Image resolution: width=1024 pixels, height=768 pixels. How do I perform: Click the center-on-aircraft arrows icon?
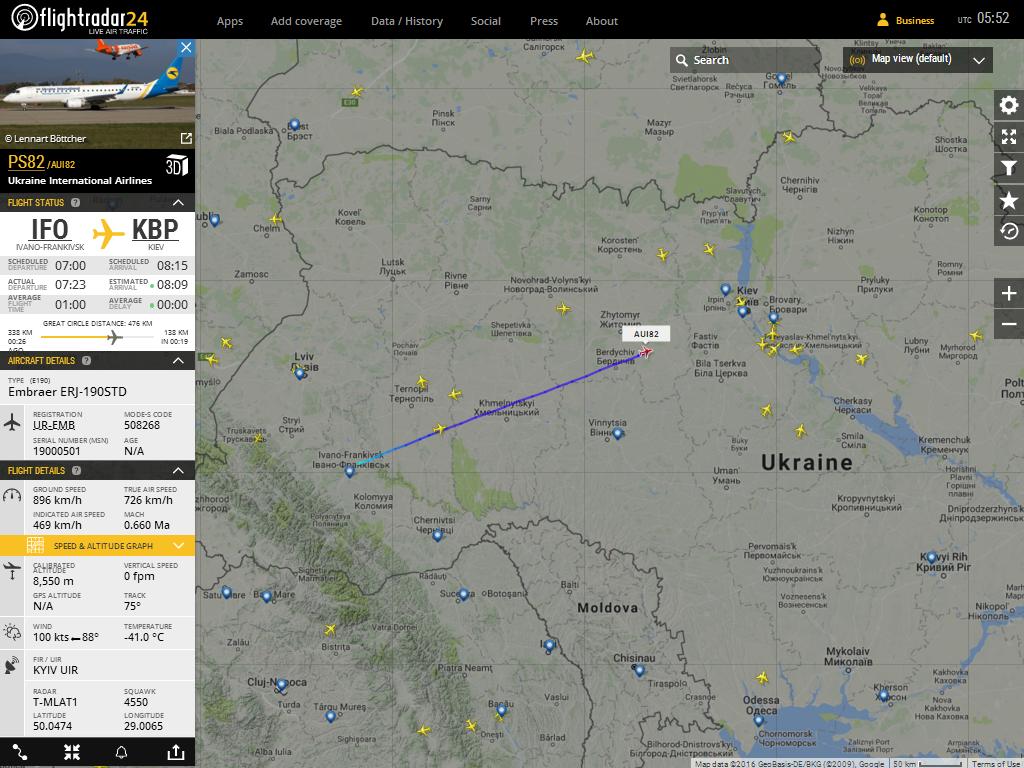(x=72, y=752)
